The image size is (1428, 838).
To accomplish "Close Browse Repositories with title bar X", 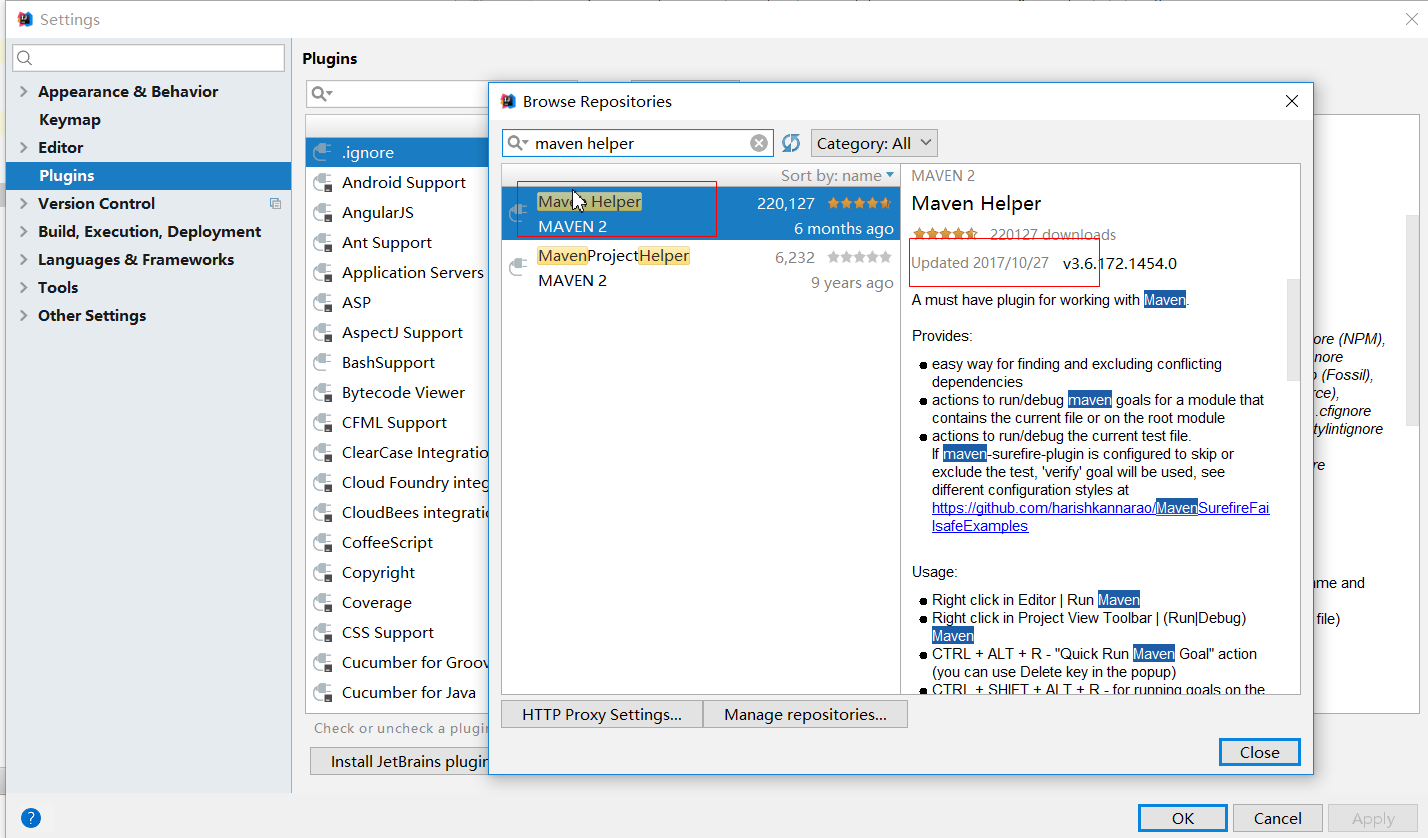I will tap(1292, 101).
